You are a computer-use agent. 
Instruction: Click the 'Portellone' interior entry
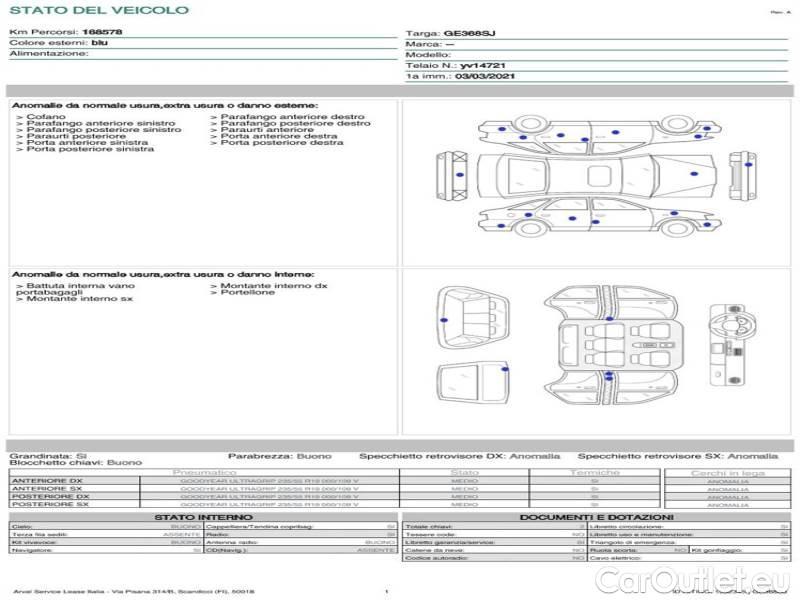242,292
